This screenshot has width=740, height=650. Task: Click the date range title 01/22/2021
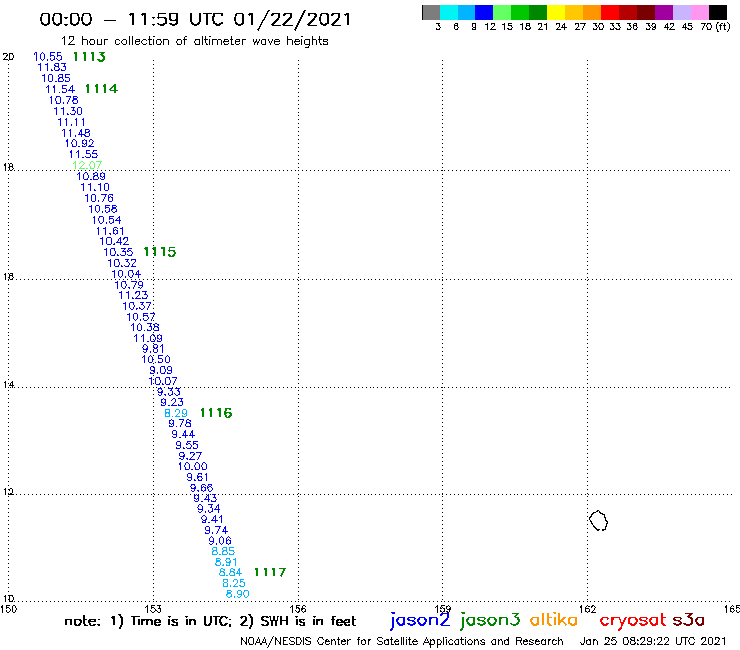(293, 20)
